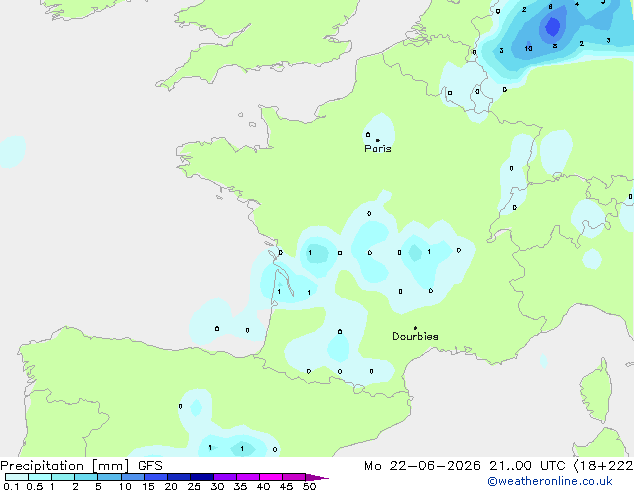The width and height of the screenshot is (634, 490).
Task: Click the '0.1' legend scale label
Action: click(11, 486)
